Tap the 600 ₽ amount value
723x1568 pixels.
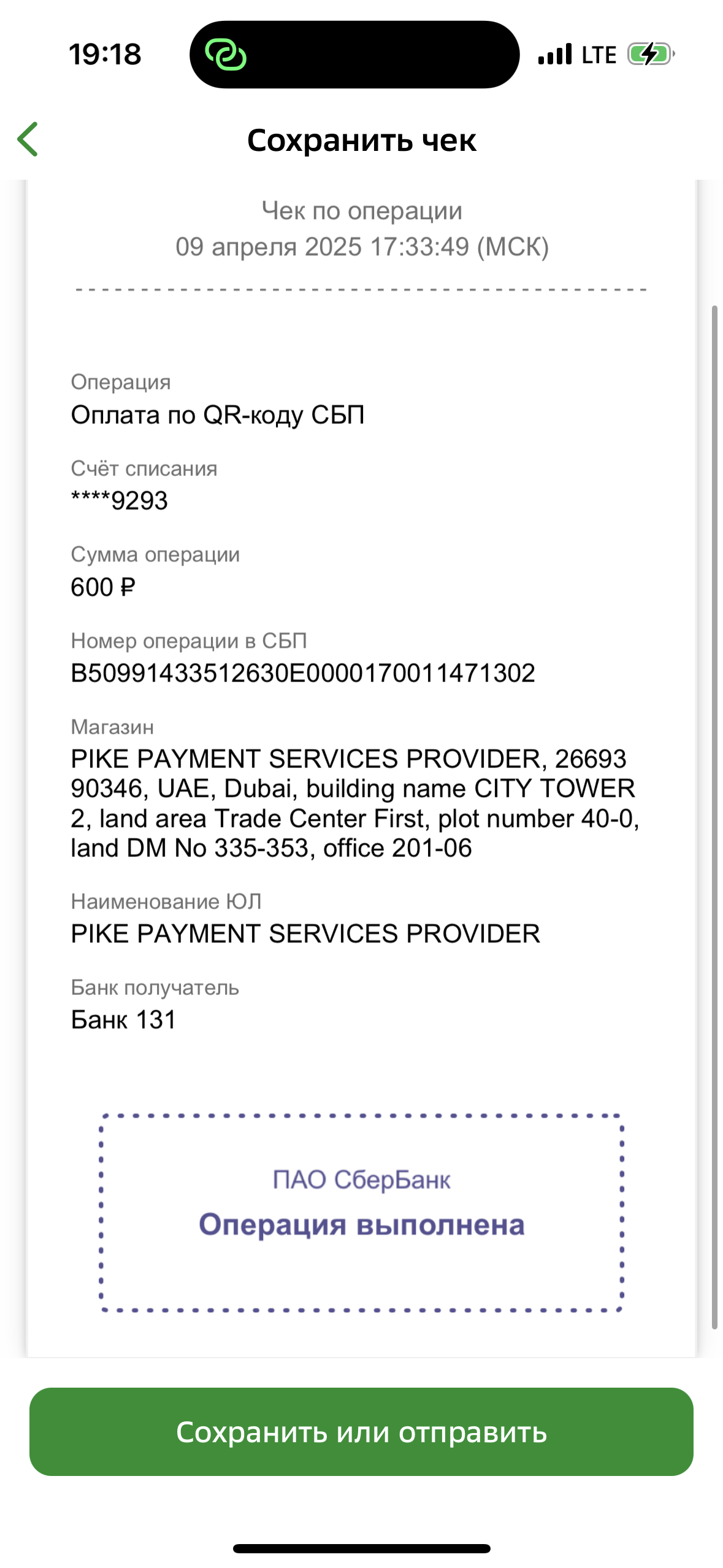click(102, 587)
